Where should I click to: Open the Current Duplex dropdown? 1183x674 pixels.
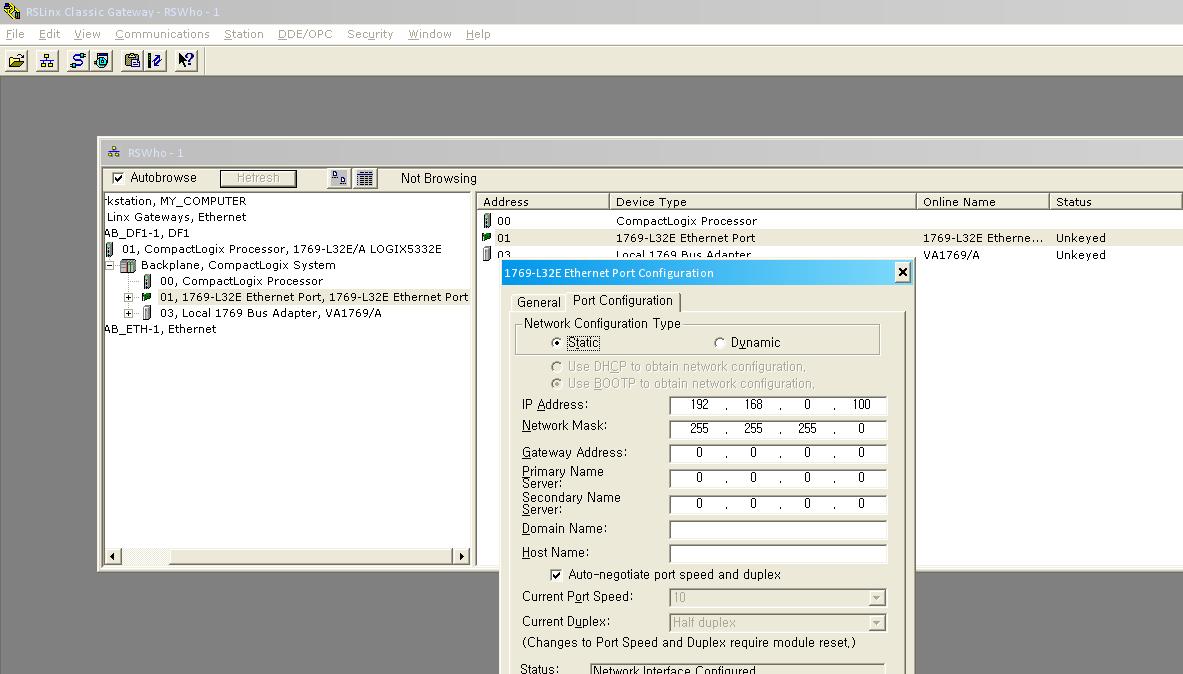click(876, 623)
